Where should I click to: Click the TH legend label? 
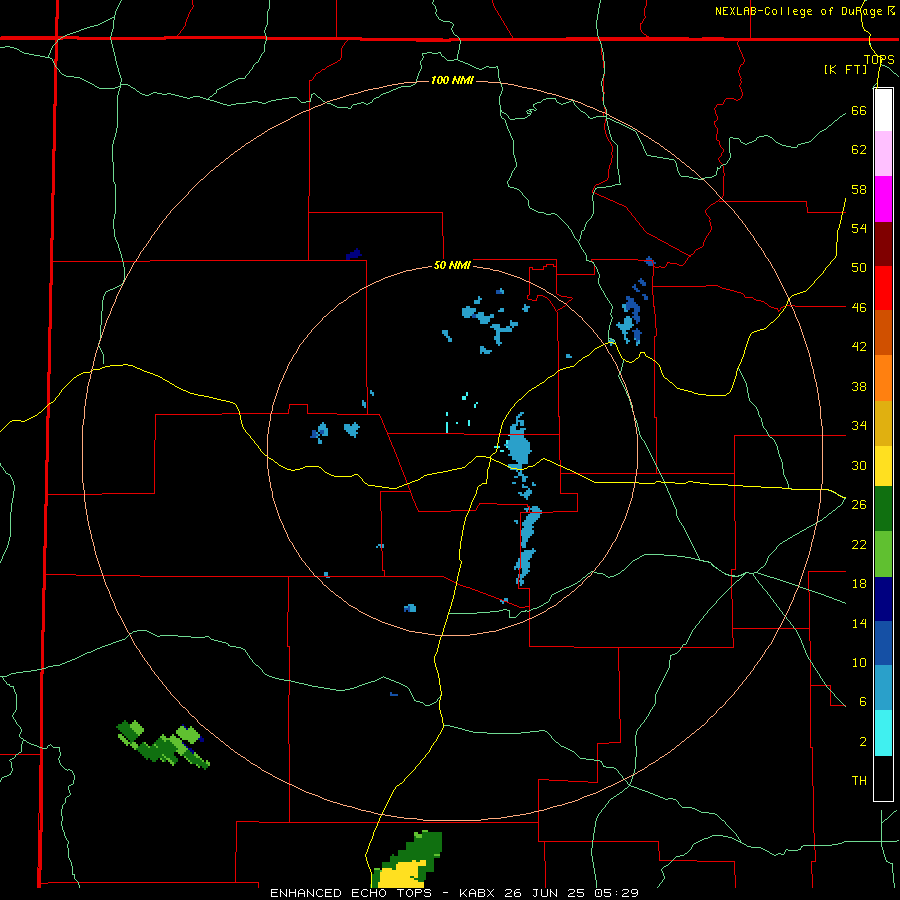tap(859, 780)
